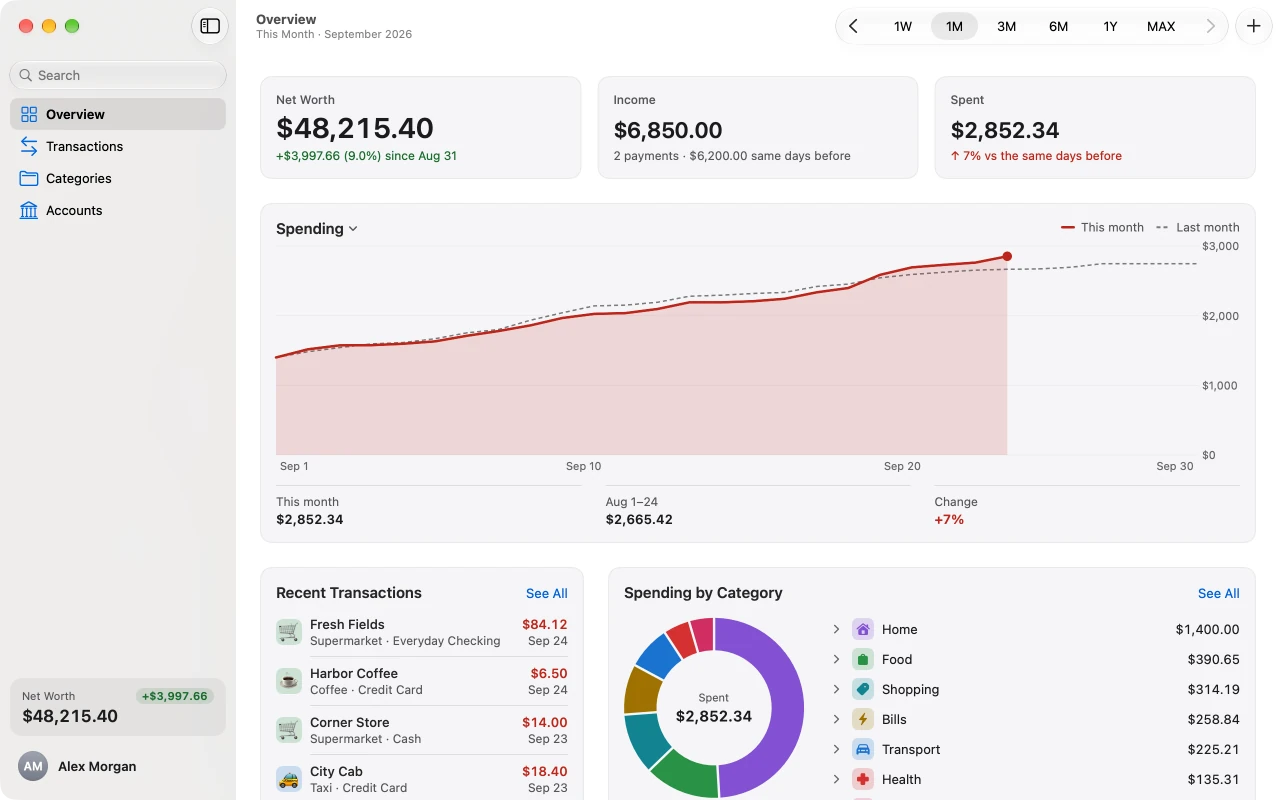Expand the Bills category row
Image resolution: width=1280 pixels, height=800 pixels.
836,719
